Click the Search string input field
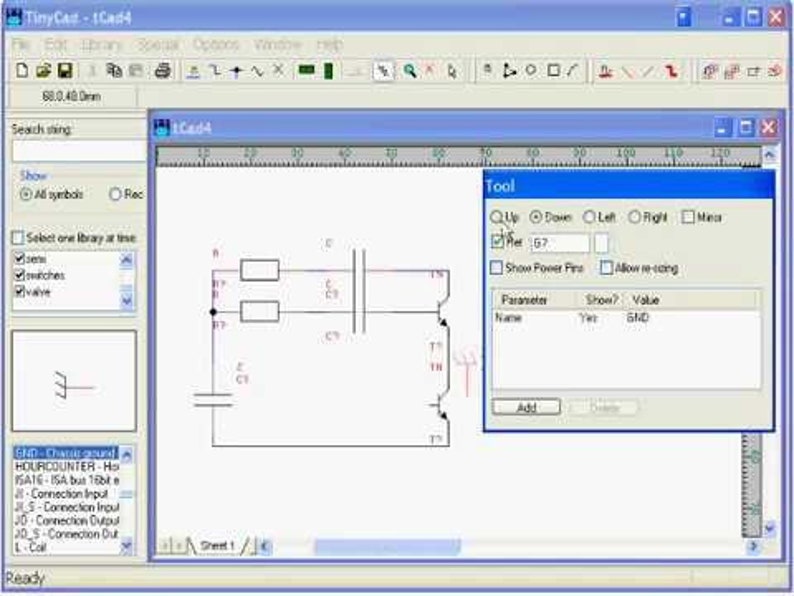This screenshot has height=596, width=794. [x=79, y=151]
